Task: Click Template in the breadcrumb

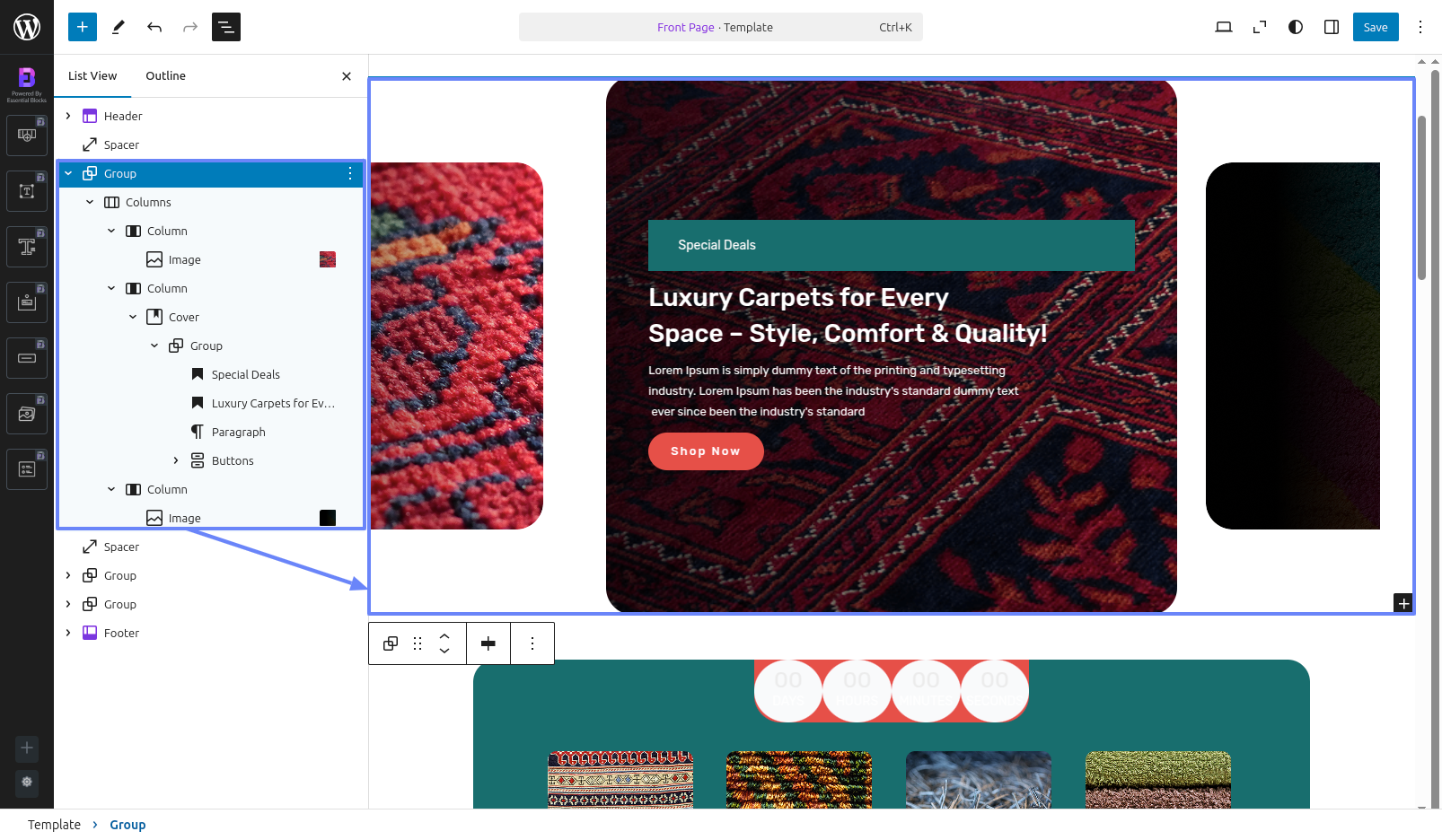Action: [x=54, y=825]
